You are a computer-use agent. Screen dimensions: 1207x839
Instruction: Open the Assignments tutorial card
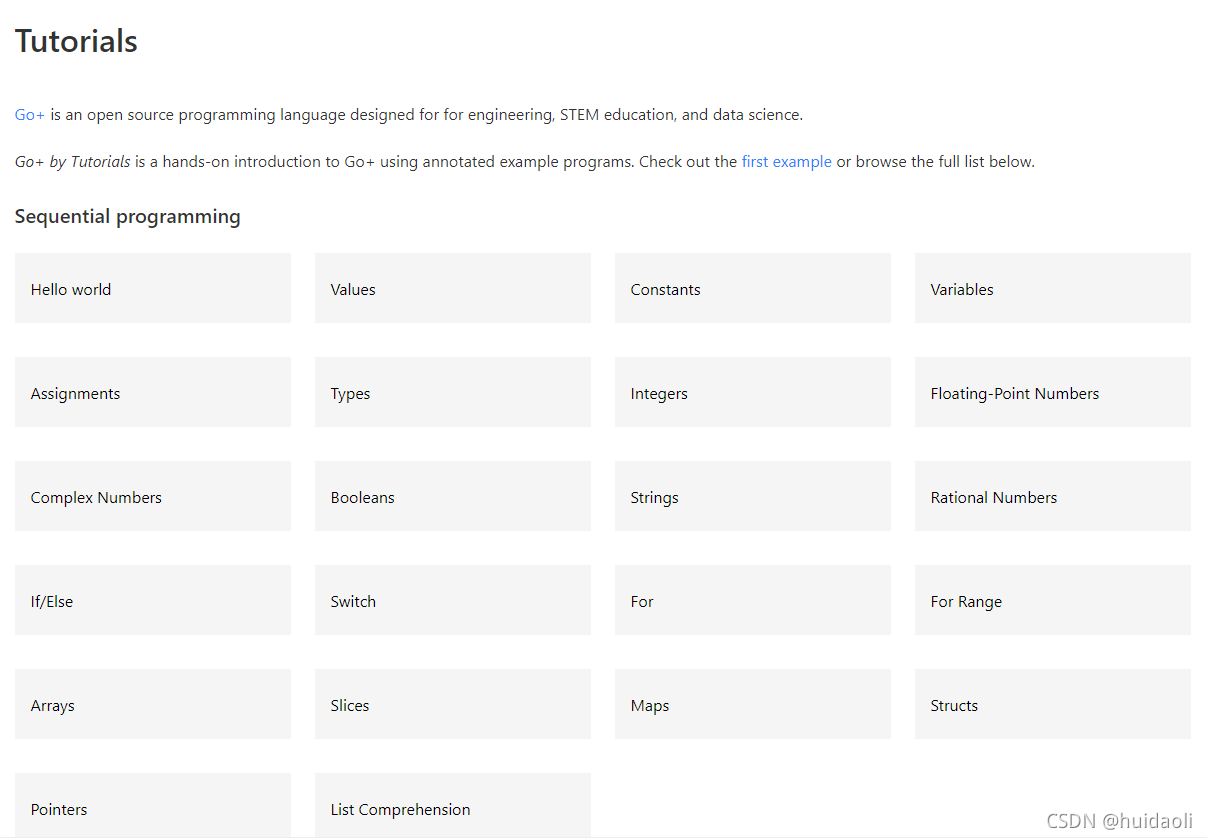[x=153, y=392]
